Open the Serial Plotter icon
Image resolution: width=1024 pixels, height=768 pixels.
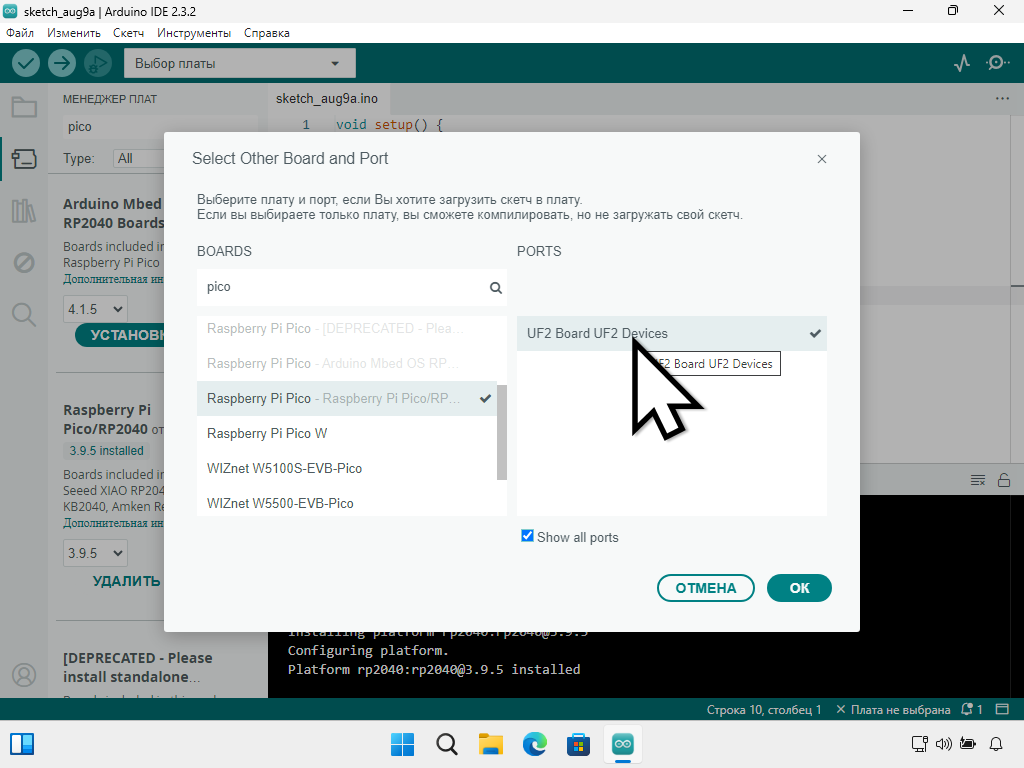click(961, 63)
